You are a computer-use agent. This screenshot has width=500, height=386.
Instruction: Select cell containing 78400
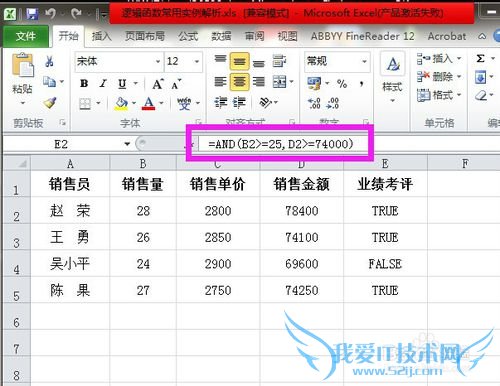(302, 211)
